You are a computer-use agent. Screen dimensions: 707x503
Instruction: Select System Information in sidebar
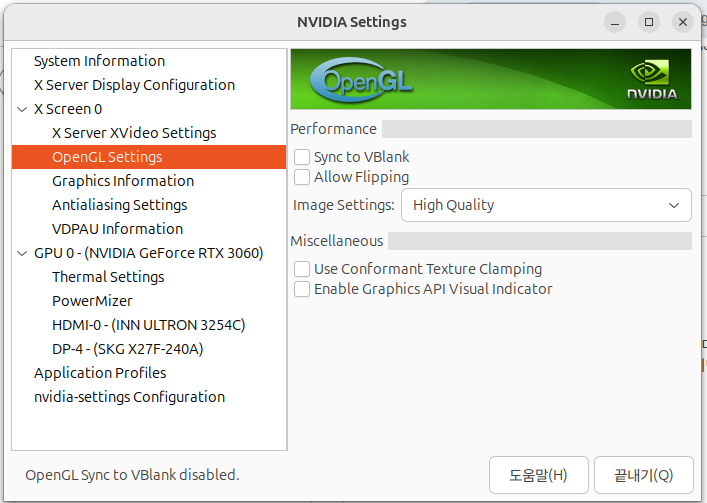point(99,61)
